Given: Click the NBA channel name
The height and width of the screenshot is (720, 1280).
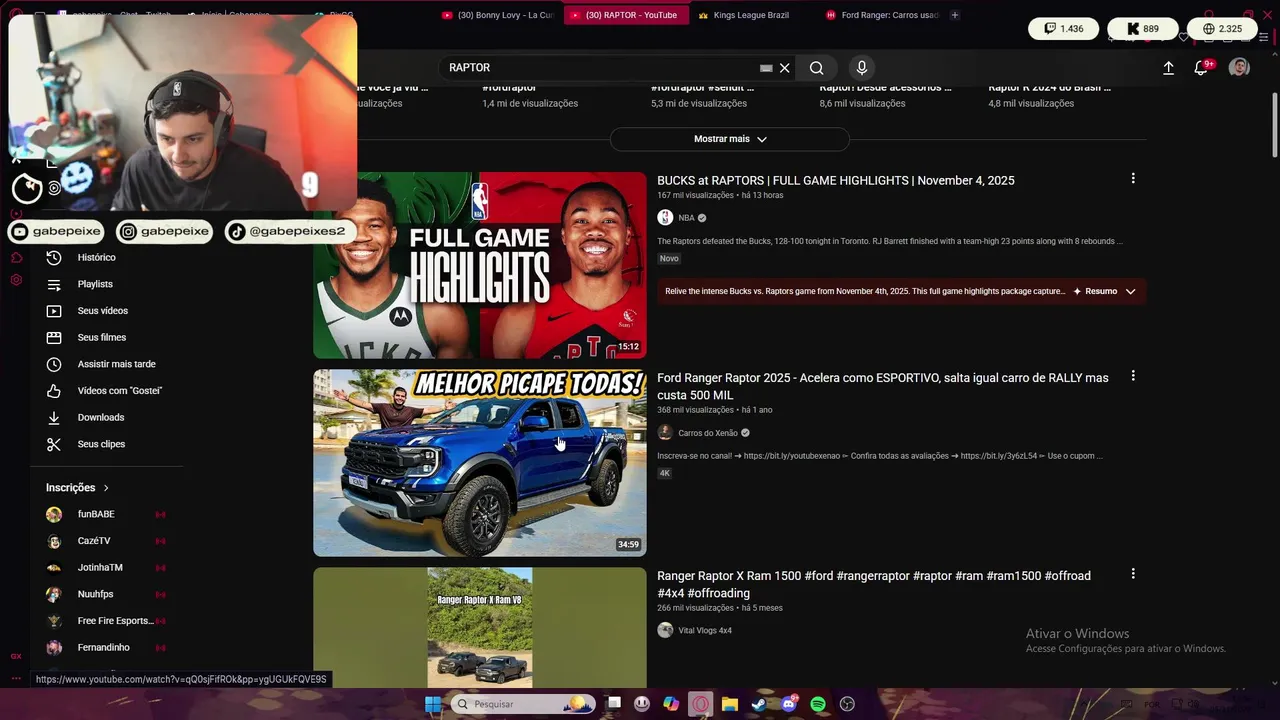Looking at the screenshot, I should click(686, 218).
